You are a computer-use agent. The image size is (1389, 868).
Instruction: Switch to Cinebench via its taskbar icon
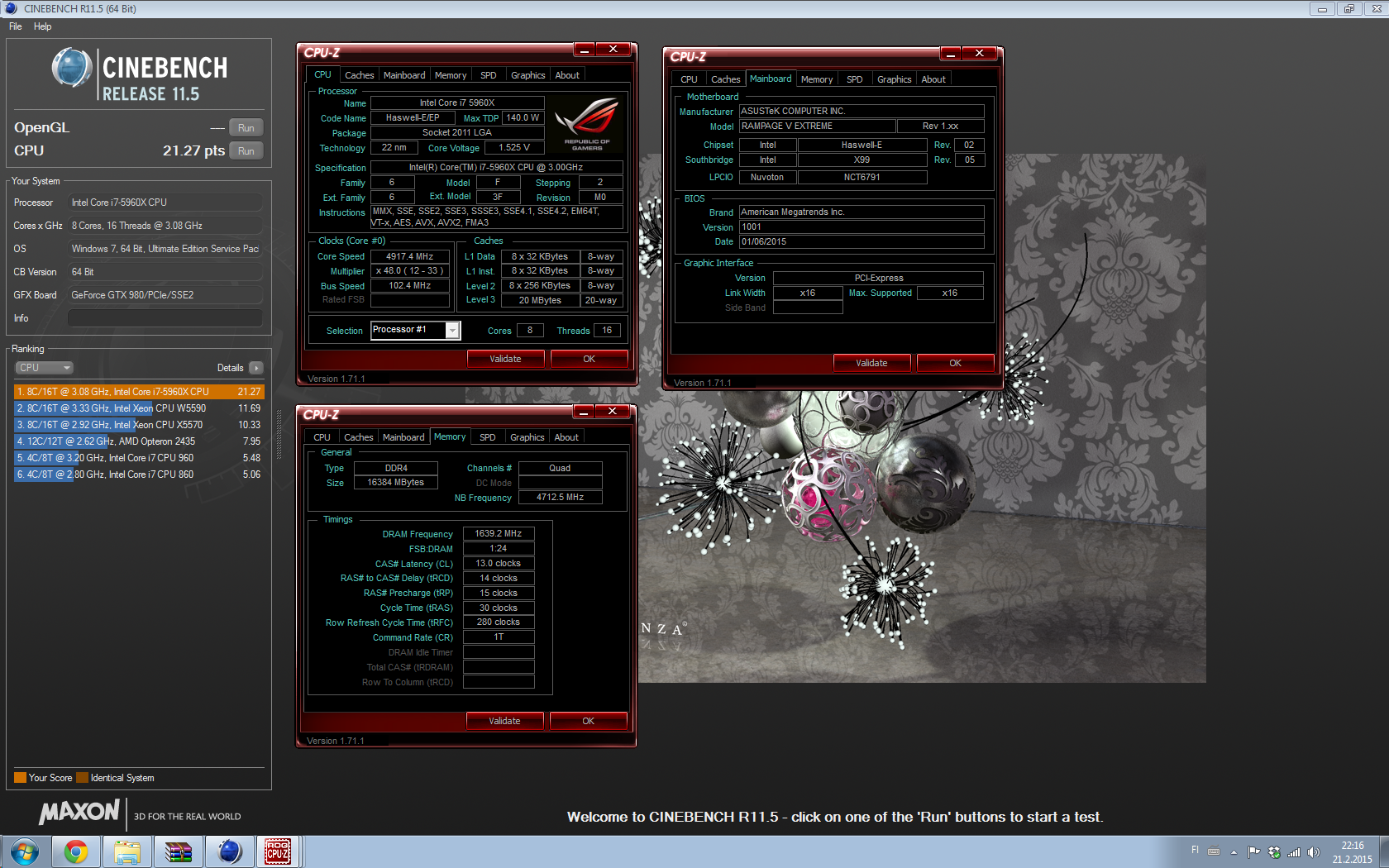[x=230, y=851]
